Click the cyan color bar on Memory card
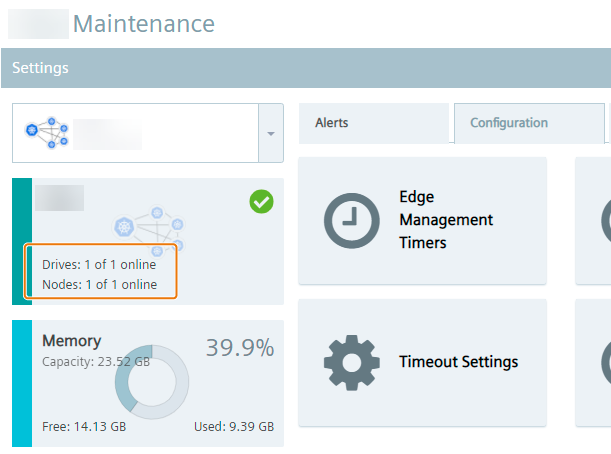 (x=22, y=383)
